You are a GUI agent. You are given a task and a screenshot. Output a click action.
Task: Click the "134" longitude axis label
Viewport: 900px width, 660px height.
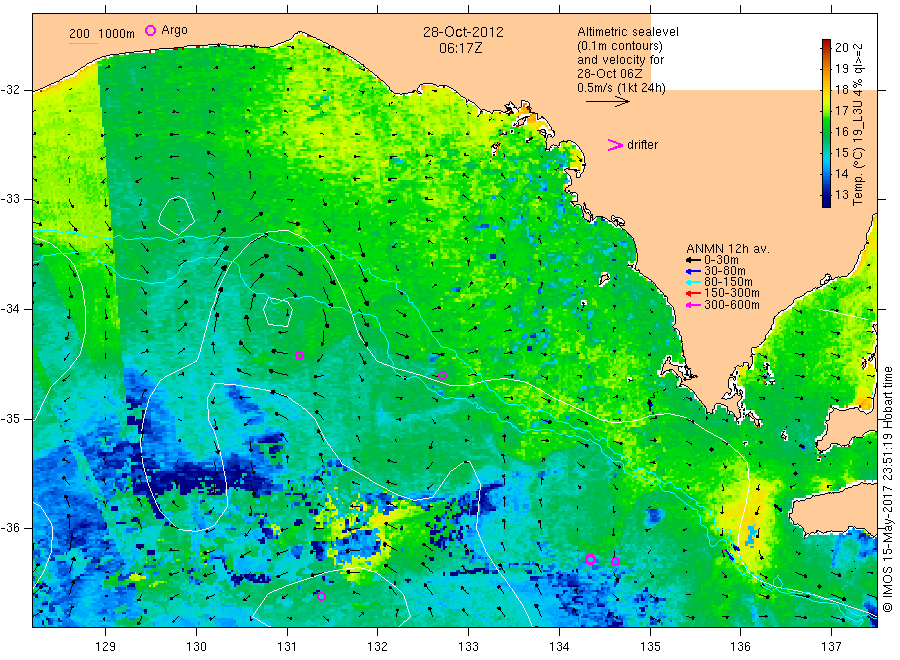point(559,647)
